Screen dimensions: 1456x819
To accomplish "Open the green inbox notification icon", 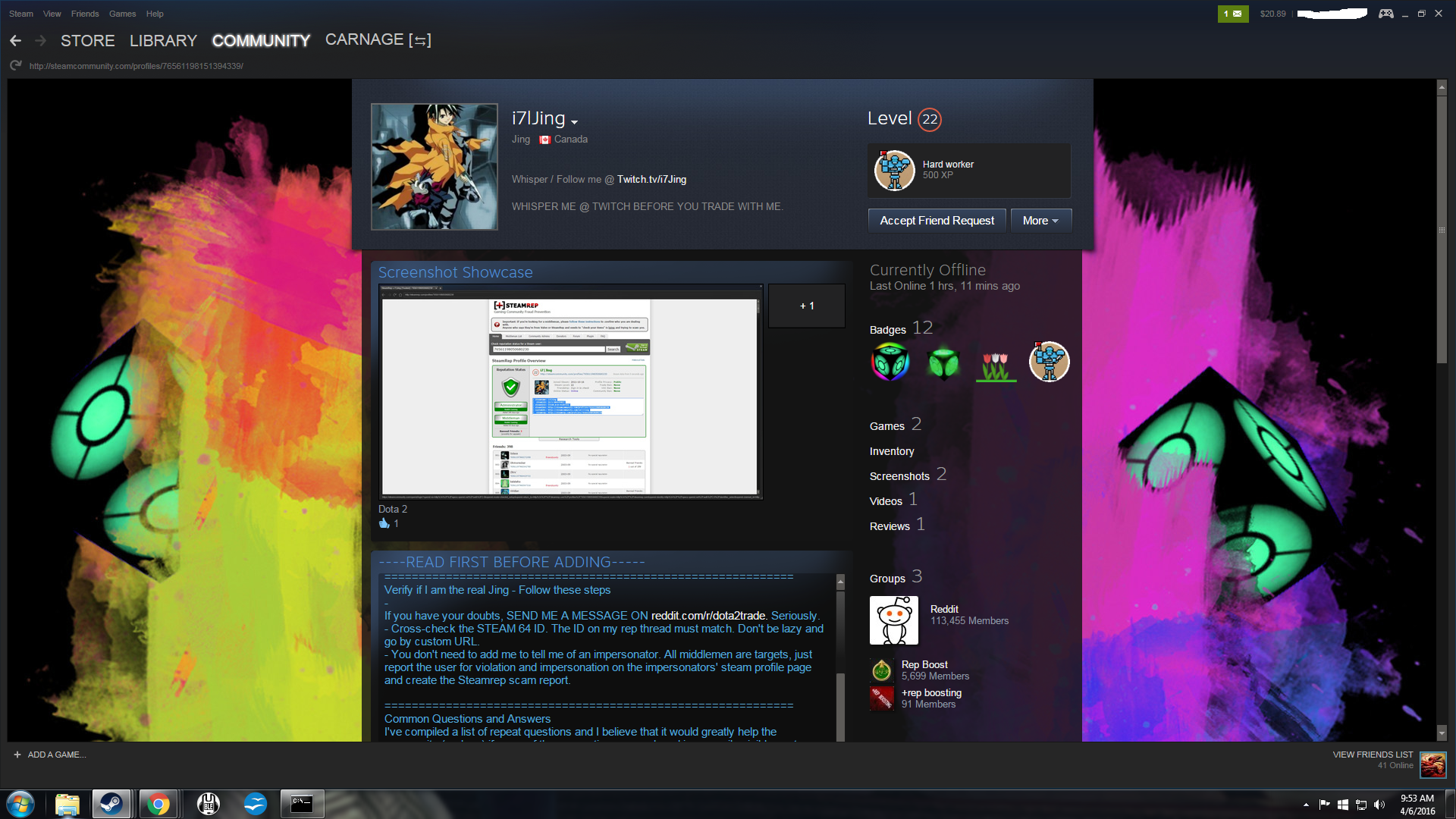I will click(x=1232, y=14).
